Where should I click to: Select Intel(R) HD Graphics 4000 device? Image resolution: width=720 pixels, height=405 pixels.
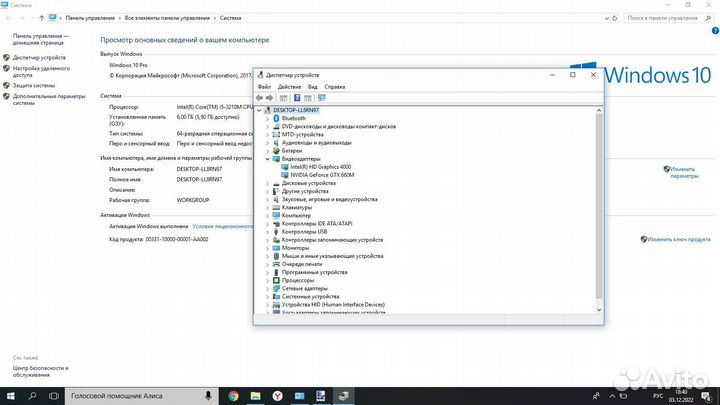[321, 167]
